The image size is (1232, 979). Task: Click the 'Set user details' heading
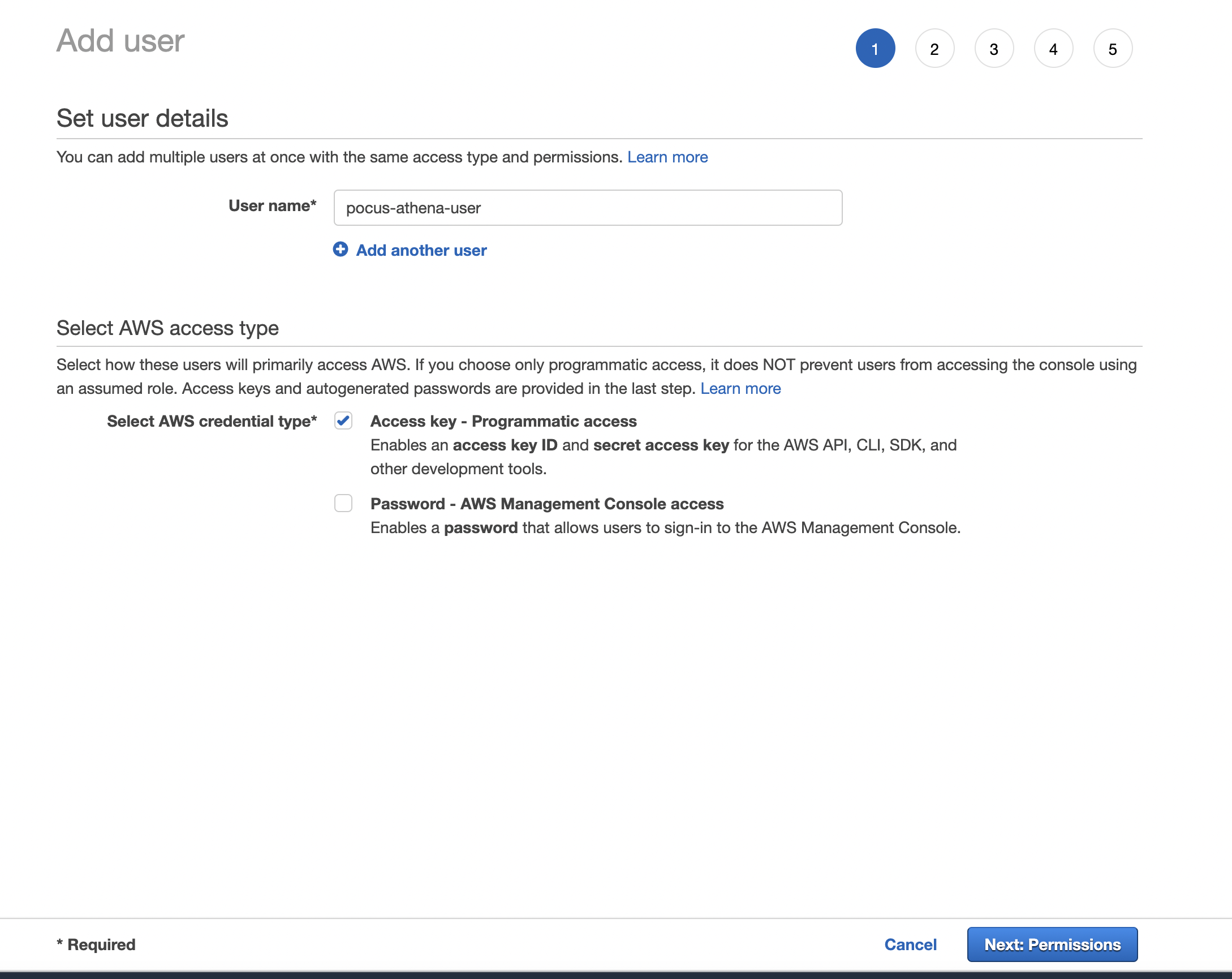click(143, 118)
